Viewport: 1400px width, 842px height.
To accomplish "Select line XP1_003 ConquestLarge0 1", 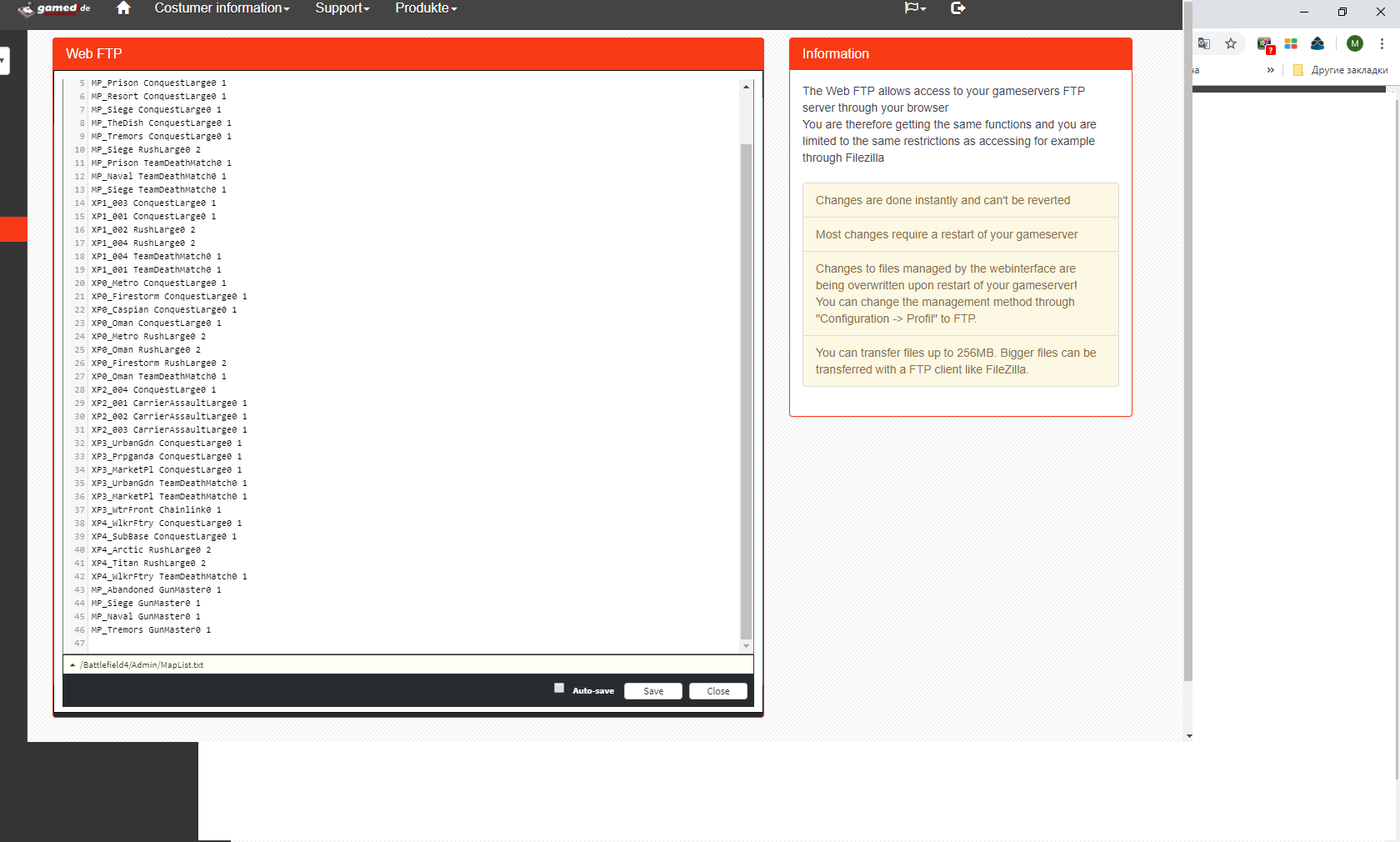I will click(153, 203).
